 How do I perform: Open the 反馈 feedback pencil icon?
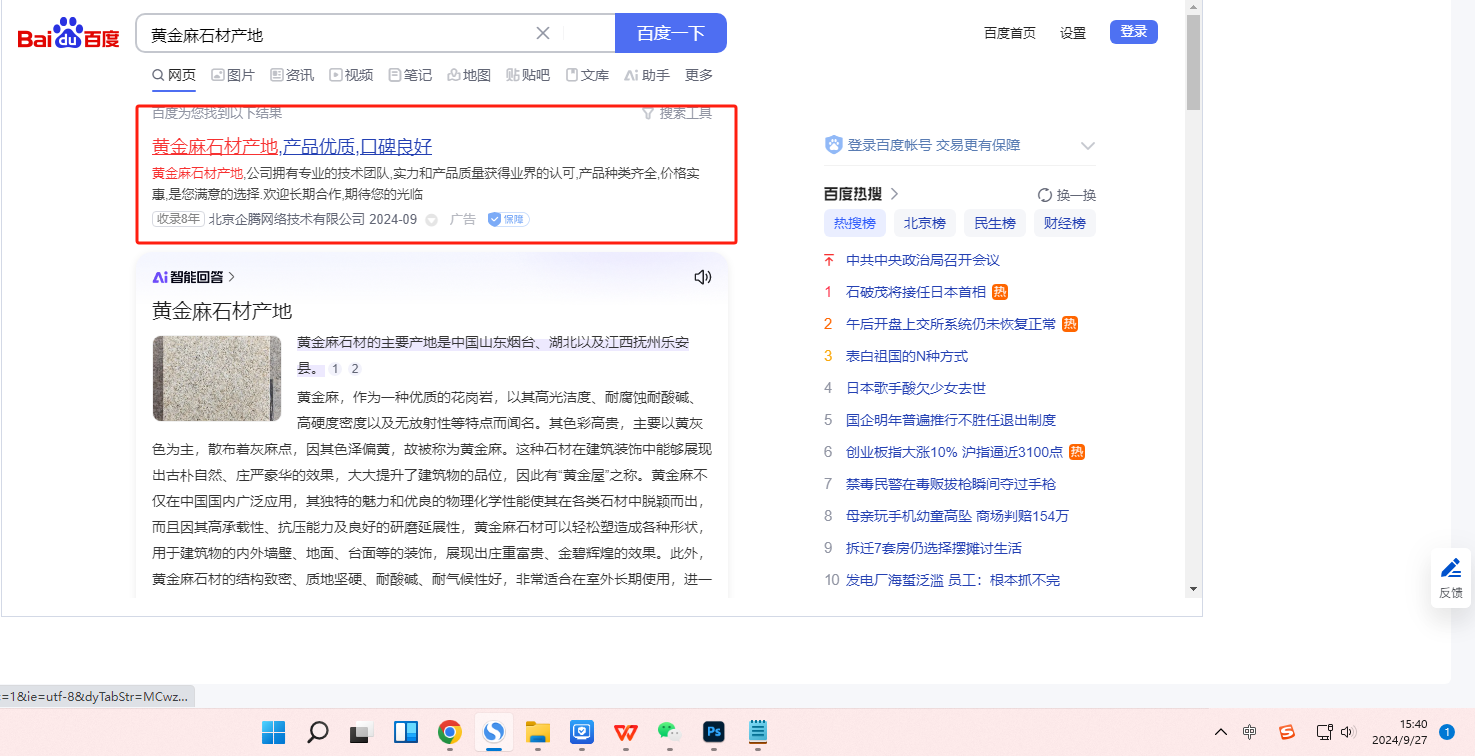point(1450,569)
